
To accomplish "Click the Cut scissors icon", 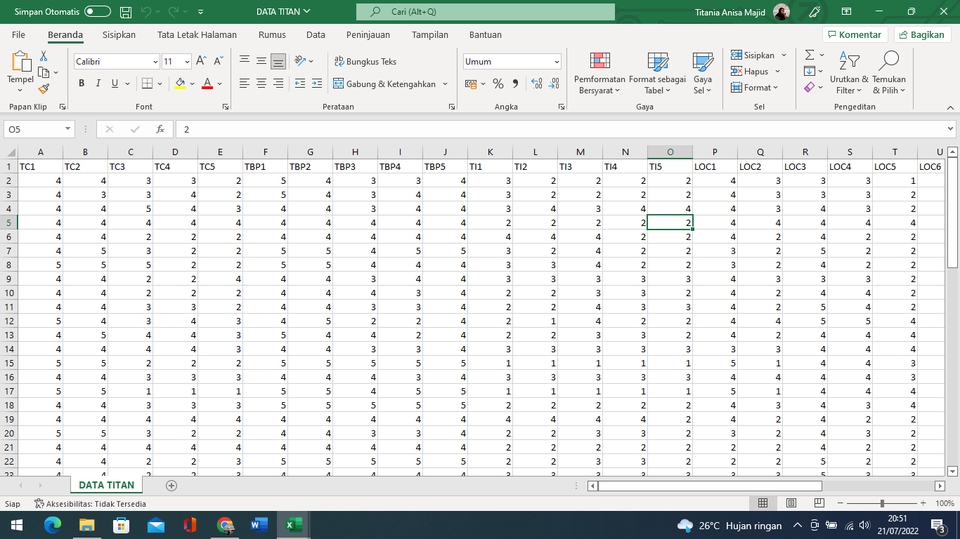I will (43, 56).
